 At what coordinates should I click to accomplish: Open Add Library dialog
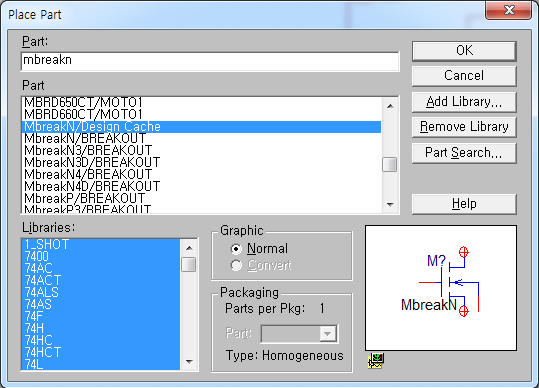(x=464, y=102)
